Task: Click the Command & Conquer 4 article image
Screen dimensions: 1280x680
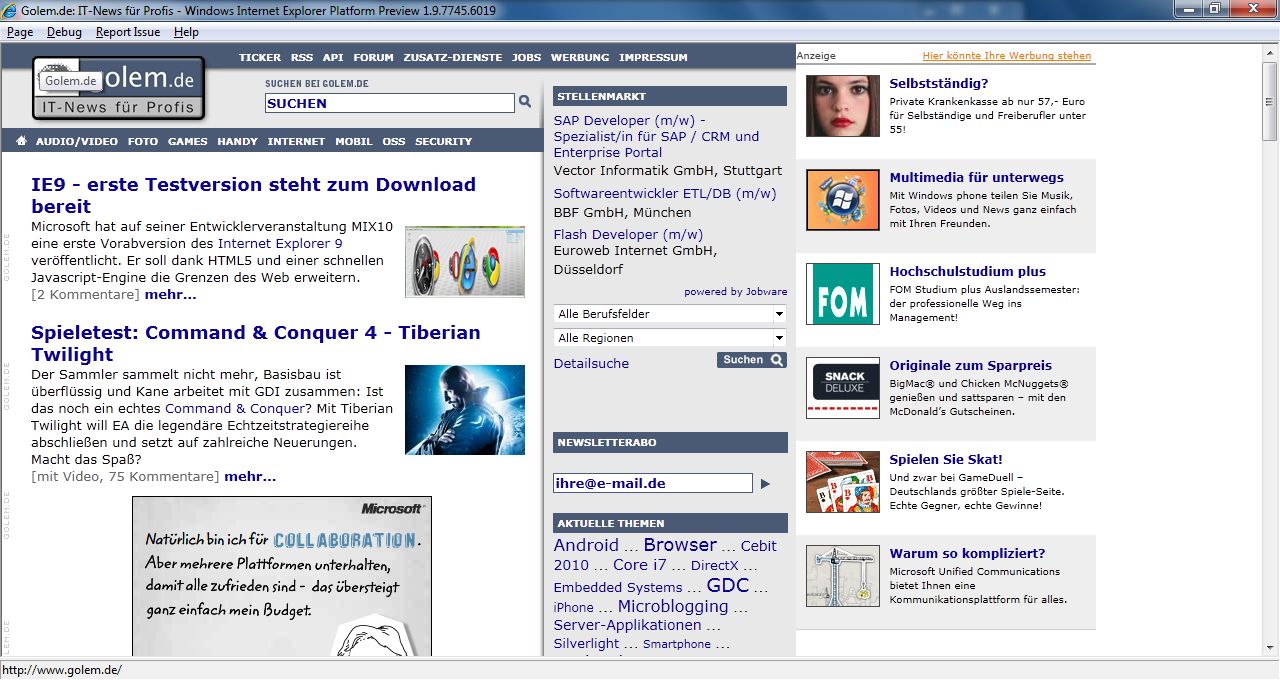Action: [x=465, y=410]
